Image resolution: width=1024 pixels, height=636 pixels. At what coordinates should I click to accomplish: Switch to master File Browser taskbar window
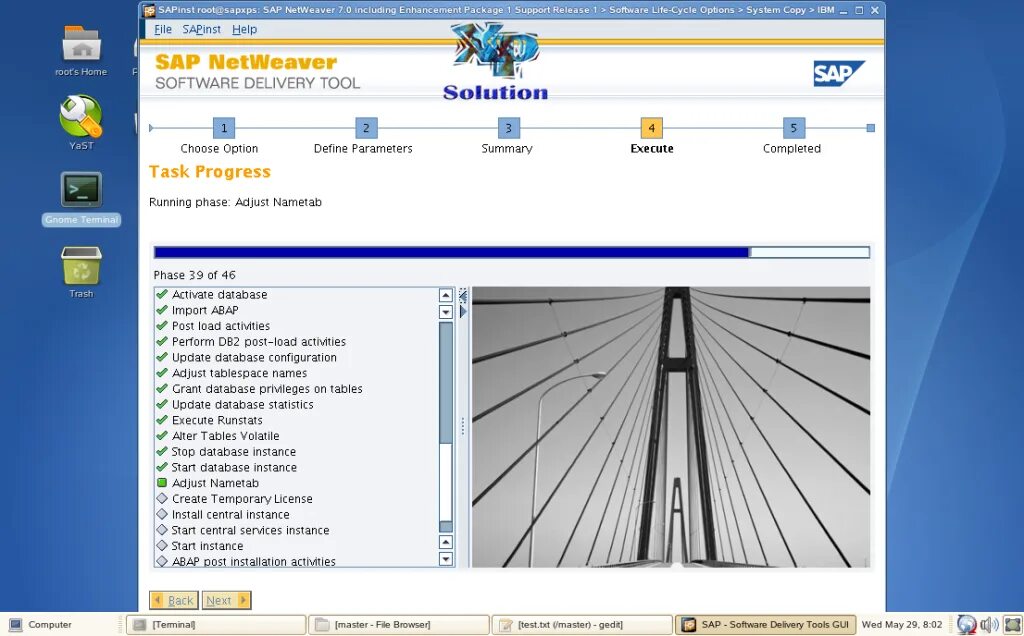click(399, 625)
